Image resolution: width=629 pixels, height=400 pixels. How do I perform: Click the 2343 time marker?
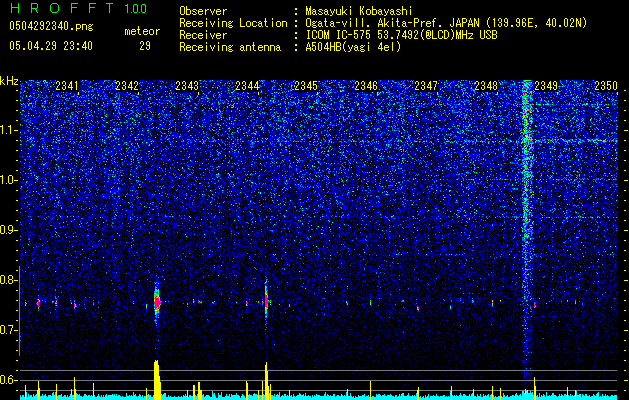pos(187,86)
